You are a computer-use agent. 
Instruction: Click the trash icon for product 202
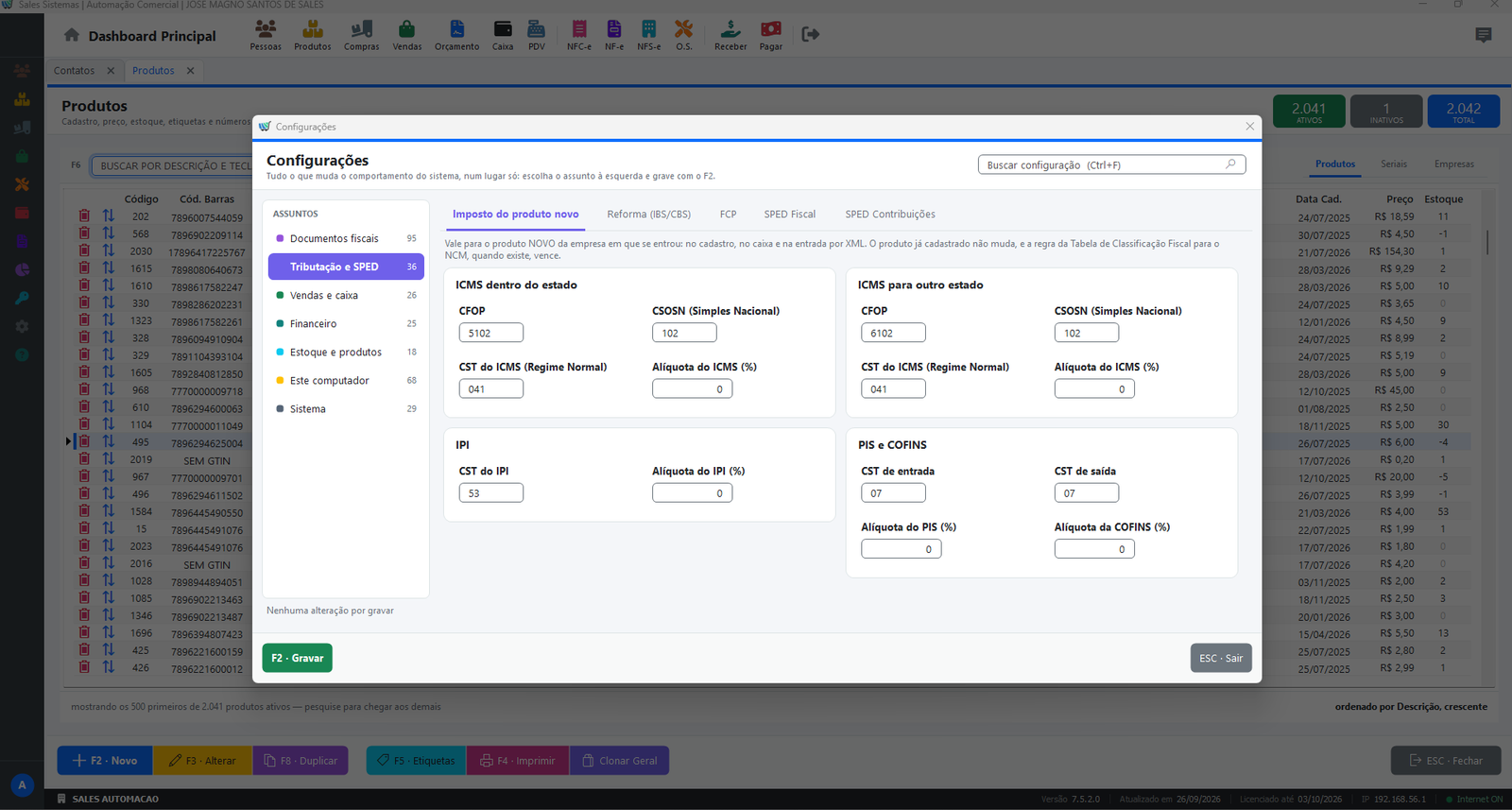(84, 216)
